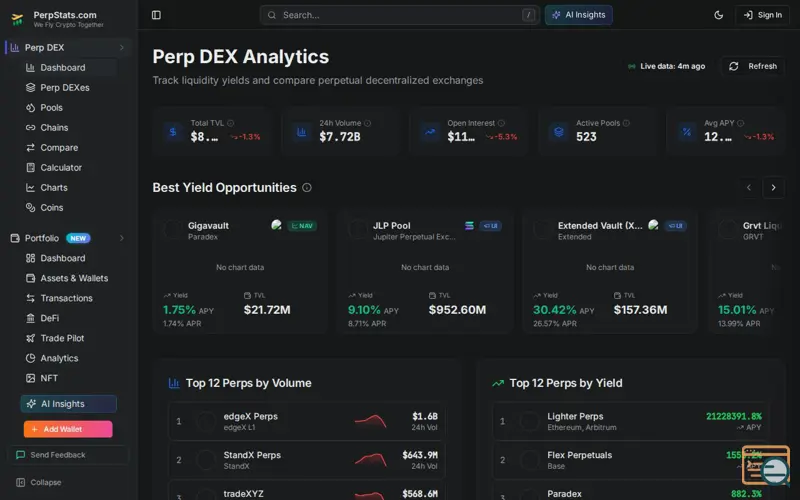
Task: Show previous yield opportunities with left arrow
Action: pos(748,187)
